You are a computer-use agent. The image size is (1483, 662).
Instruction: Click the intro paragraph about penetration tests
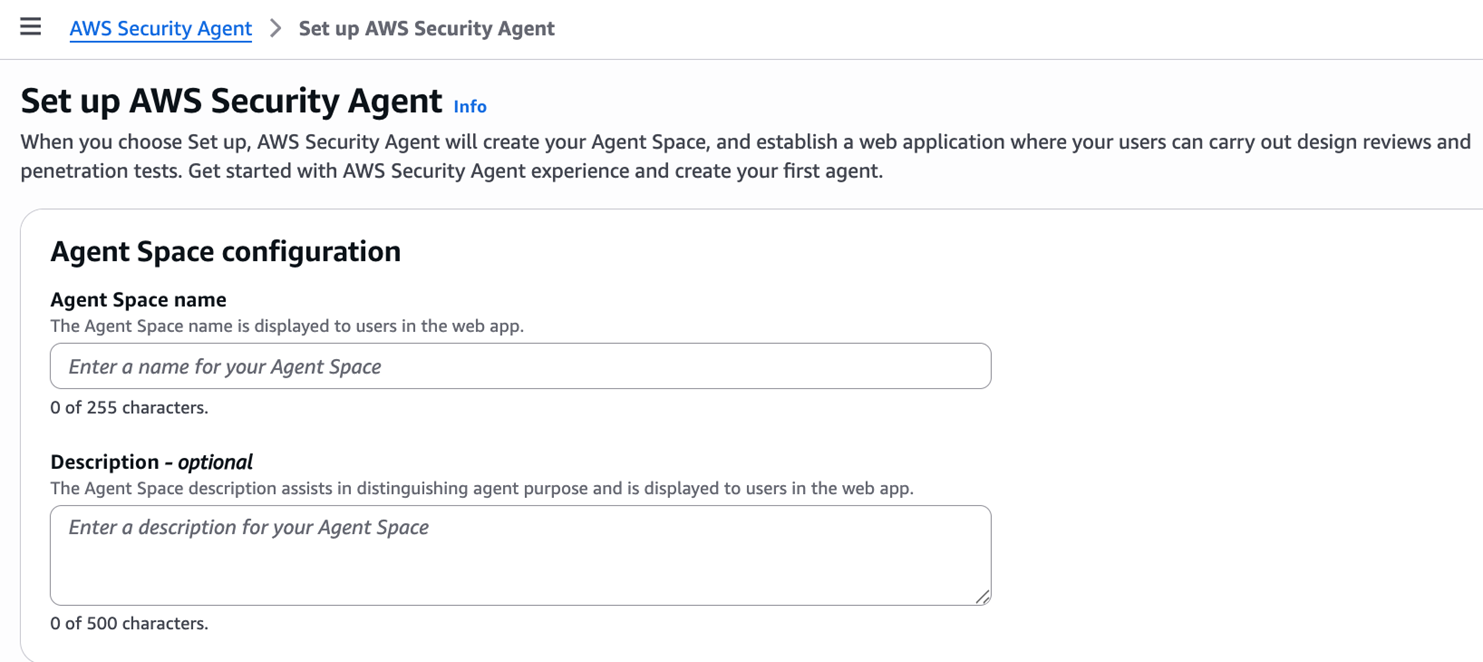745,156
